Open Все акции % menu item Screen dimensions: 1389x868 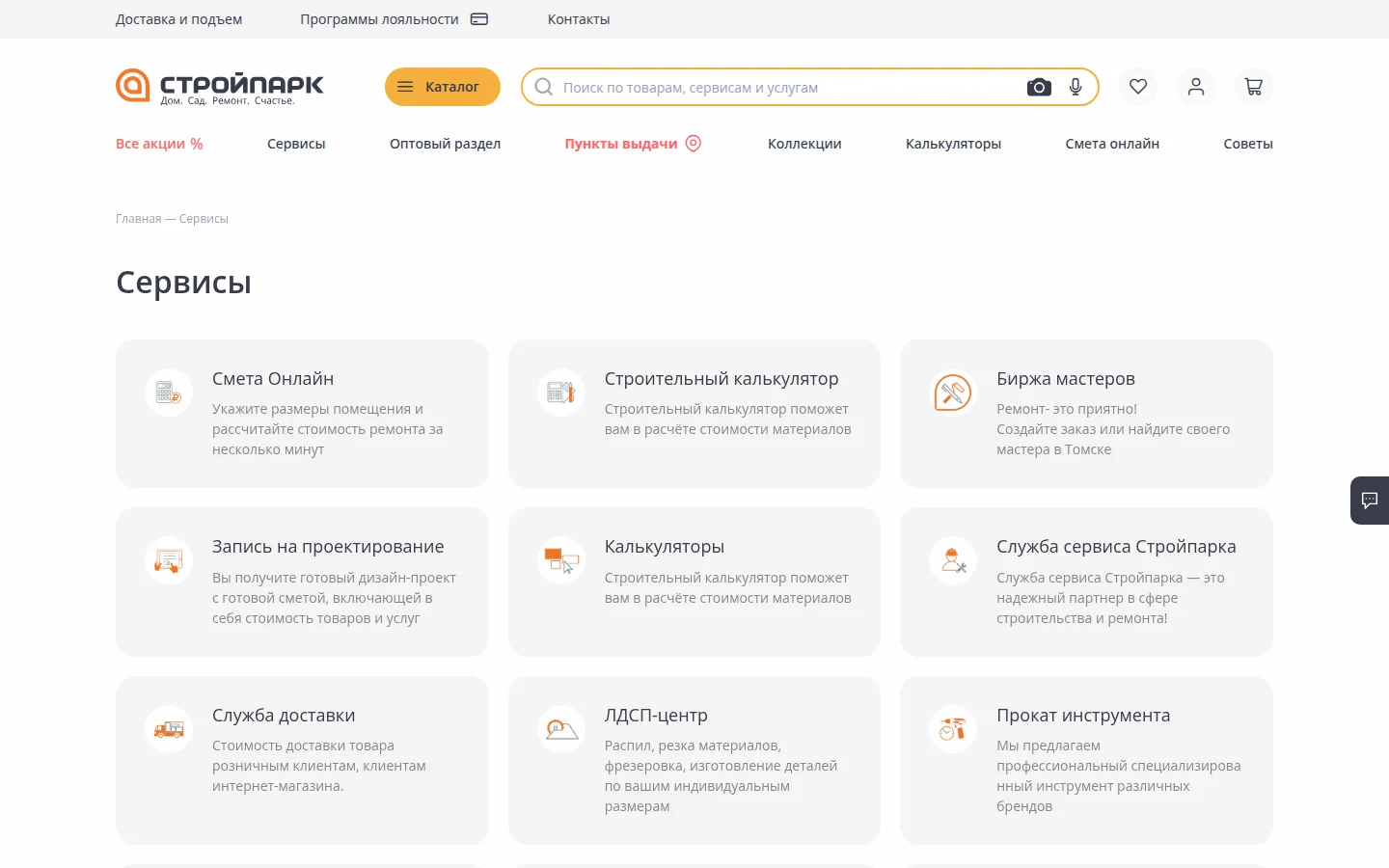[x=159, y=144]
